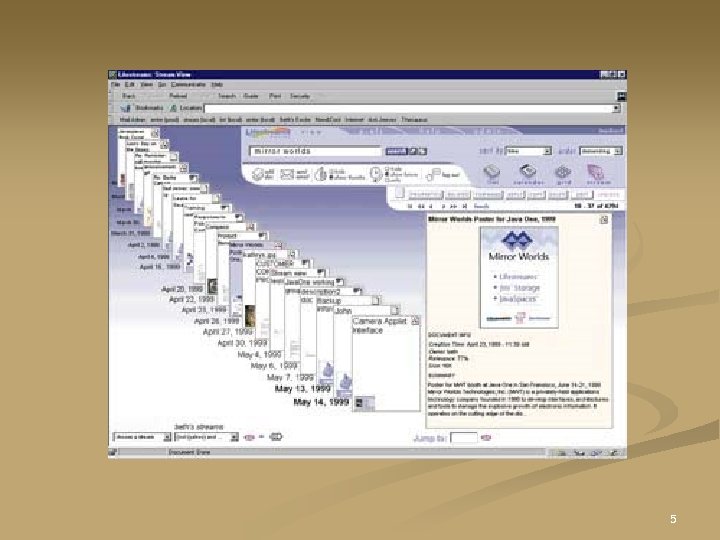Screen dimensions: 720x540
Task: Select the Camera Applet Interface document card
Action: [x=386, y=363]
